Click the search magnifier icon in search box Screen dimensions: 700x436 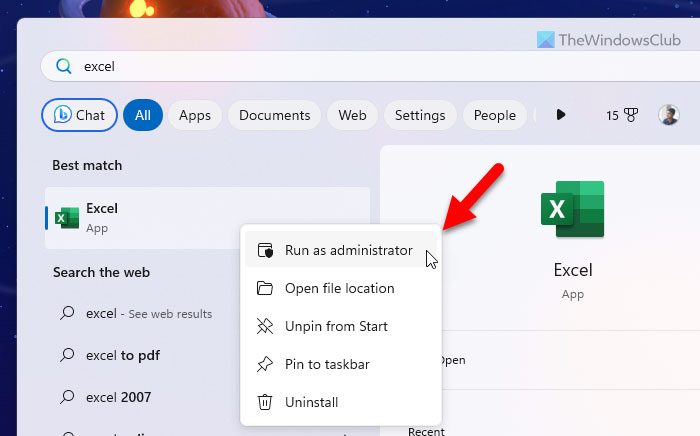(63, 66)
